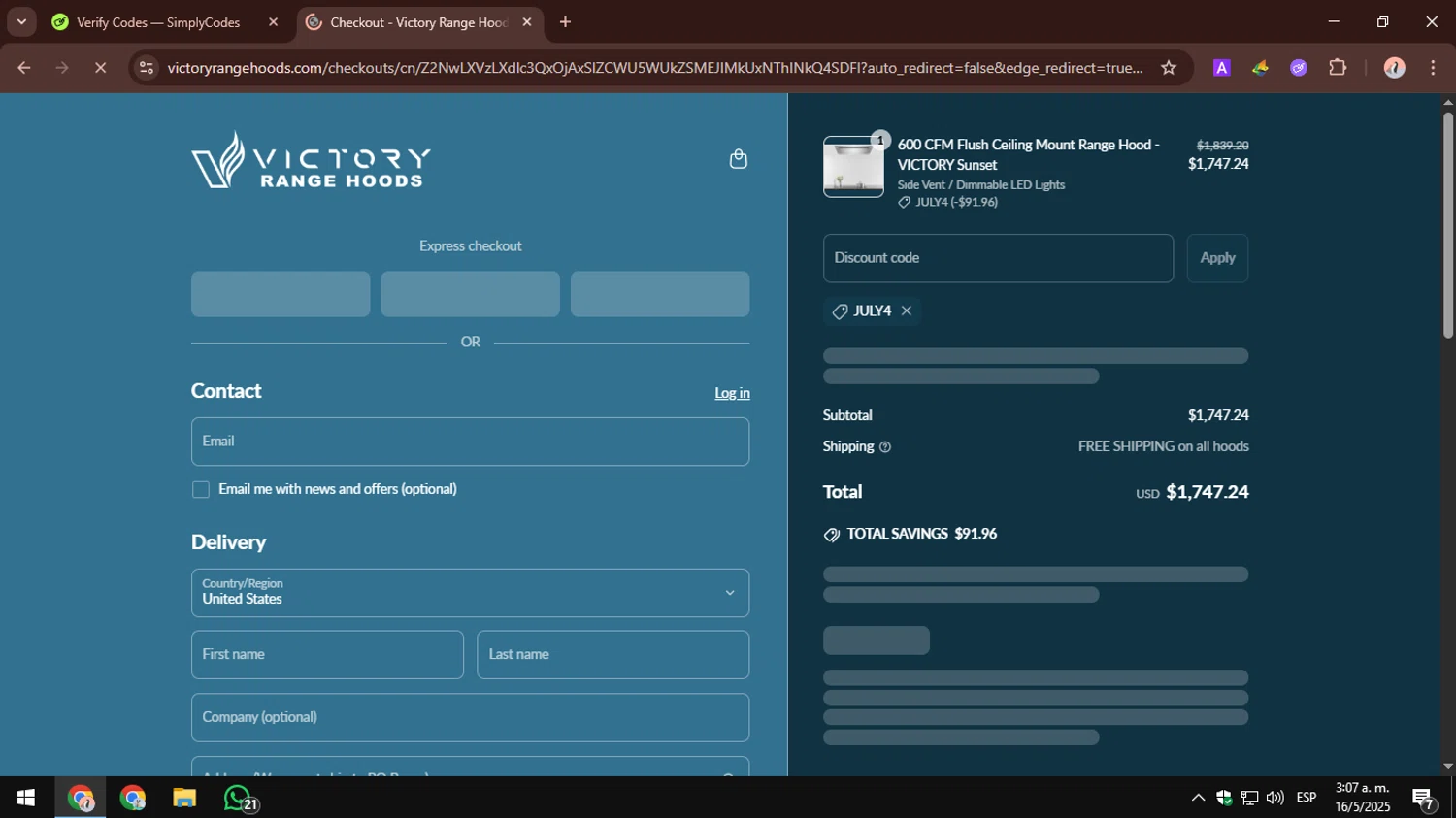
Task: Show hidden system tray icons
Action: 1198,798
